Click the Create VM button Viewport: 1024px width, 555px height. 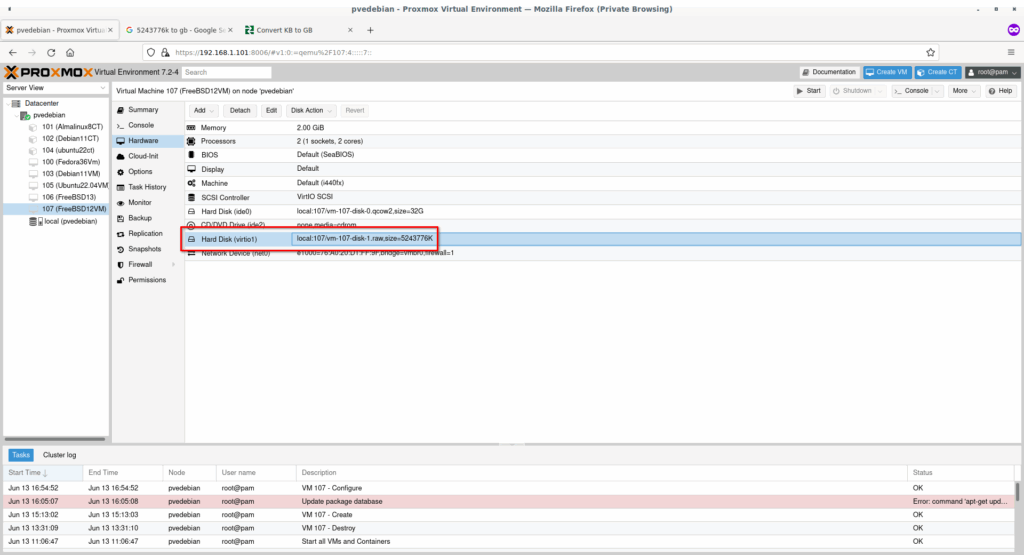887,72
